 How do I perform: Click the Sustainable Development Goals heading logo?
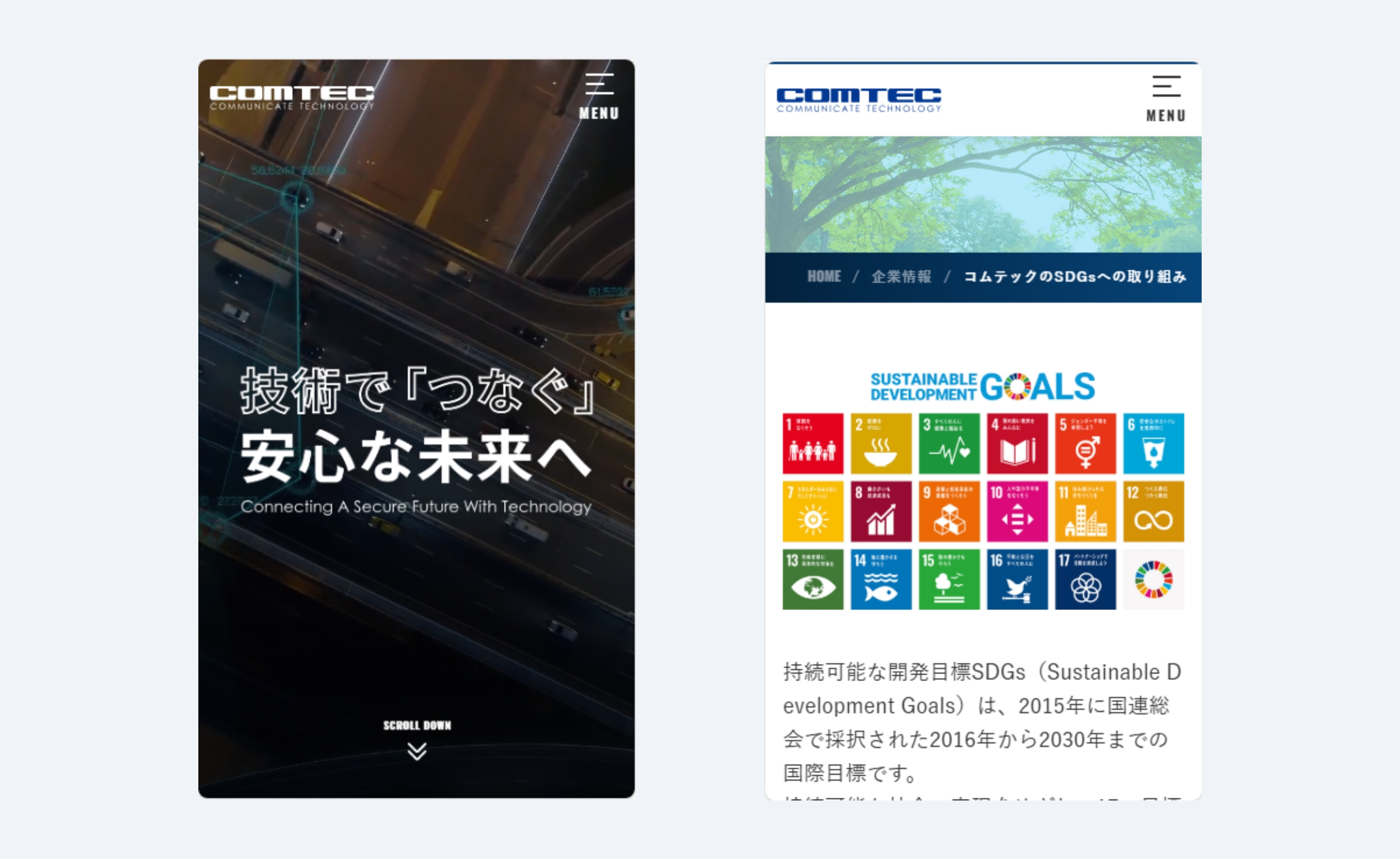point(983,387)
